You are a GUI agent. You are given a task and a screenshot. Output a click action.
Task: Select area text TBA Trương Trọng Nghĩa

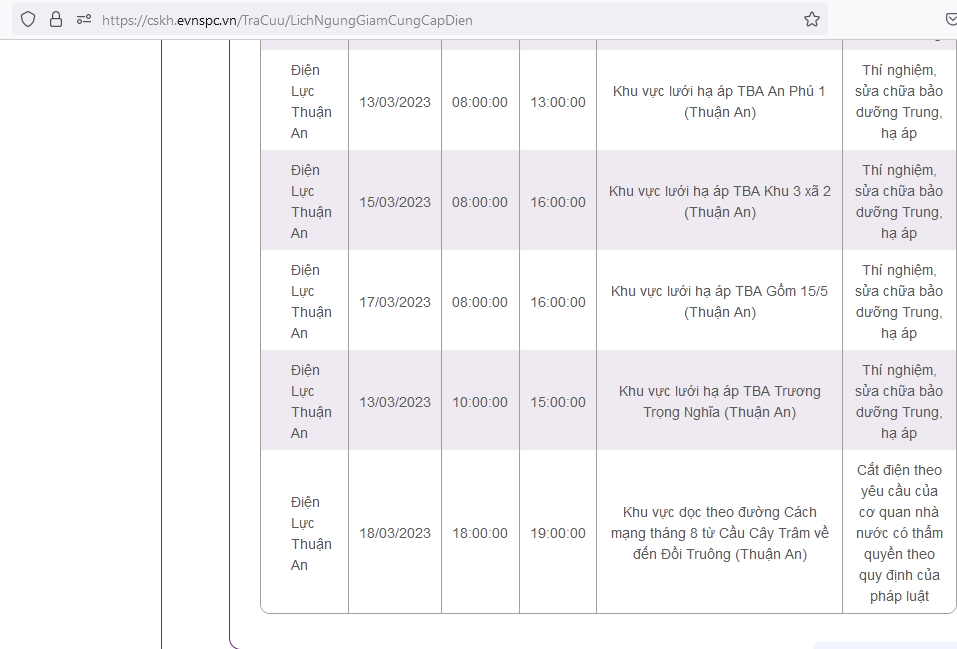coord(720,402)
